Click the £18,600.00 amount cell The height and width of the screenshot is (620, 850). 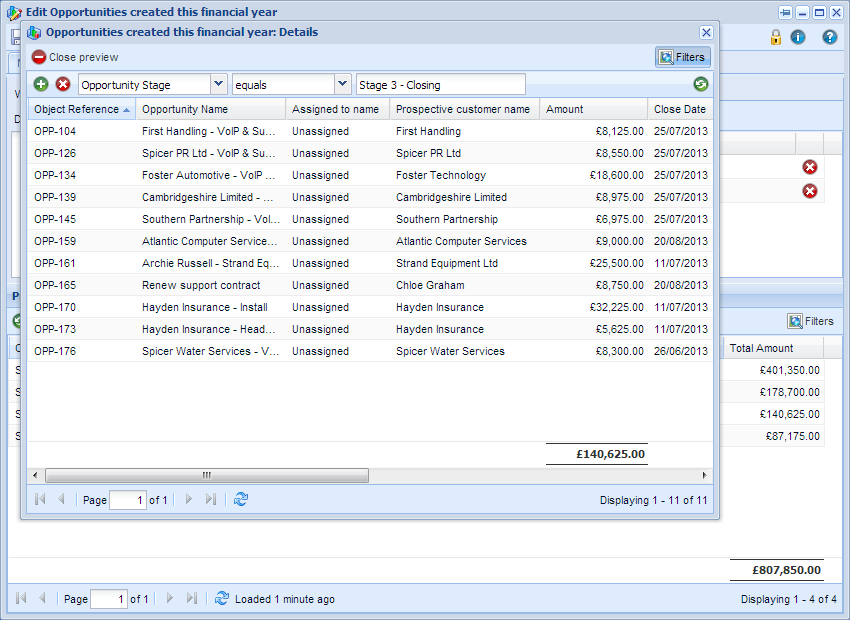tap(616, 175)
